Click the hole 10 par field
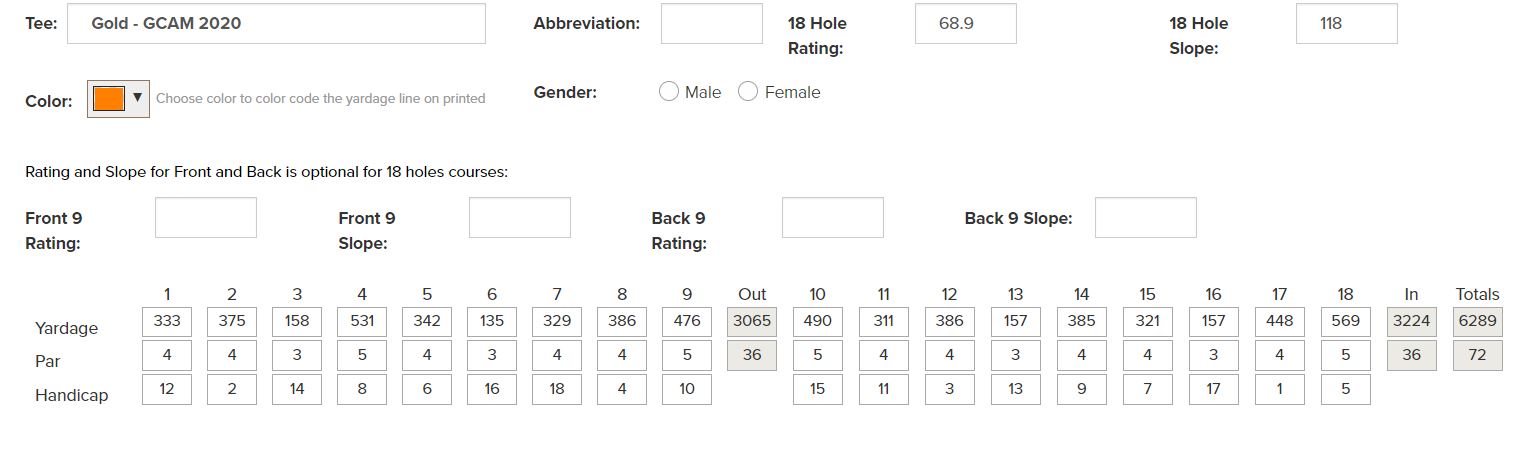Viewport: 1518px width, 457px height. tap(818, 356)
